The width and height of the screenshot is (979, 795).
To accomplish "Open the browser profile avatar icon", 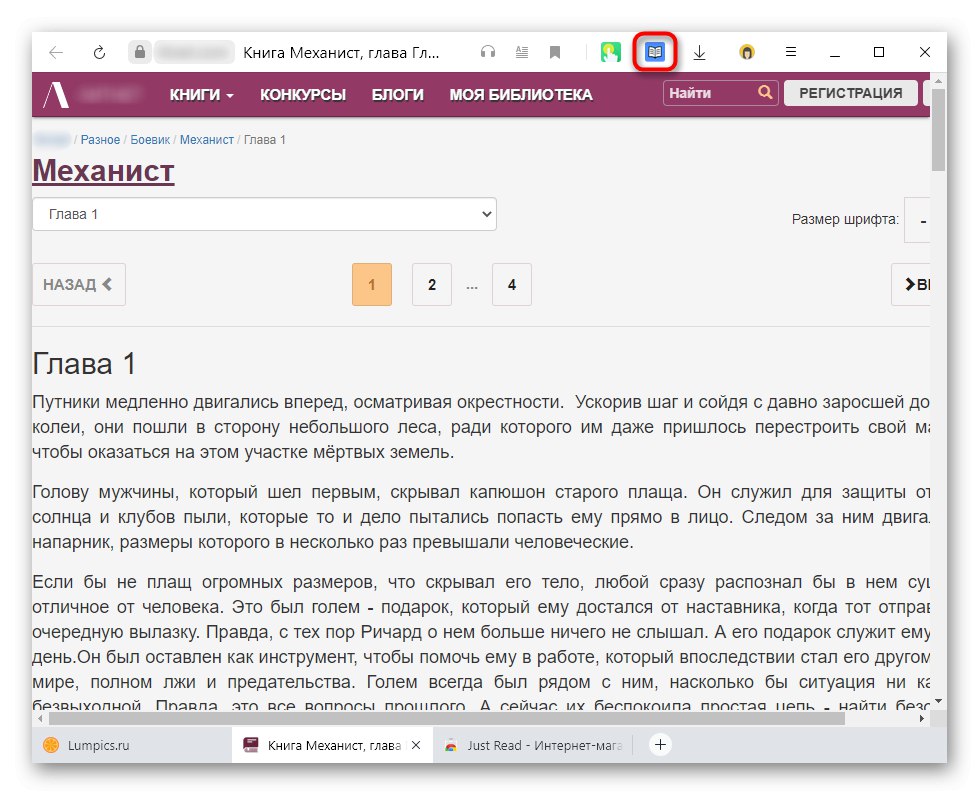I will point(746,51).
